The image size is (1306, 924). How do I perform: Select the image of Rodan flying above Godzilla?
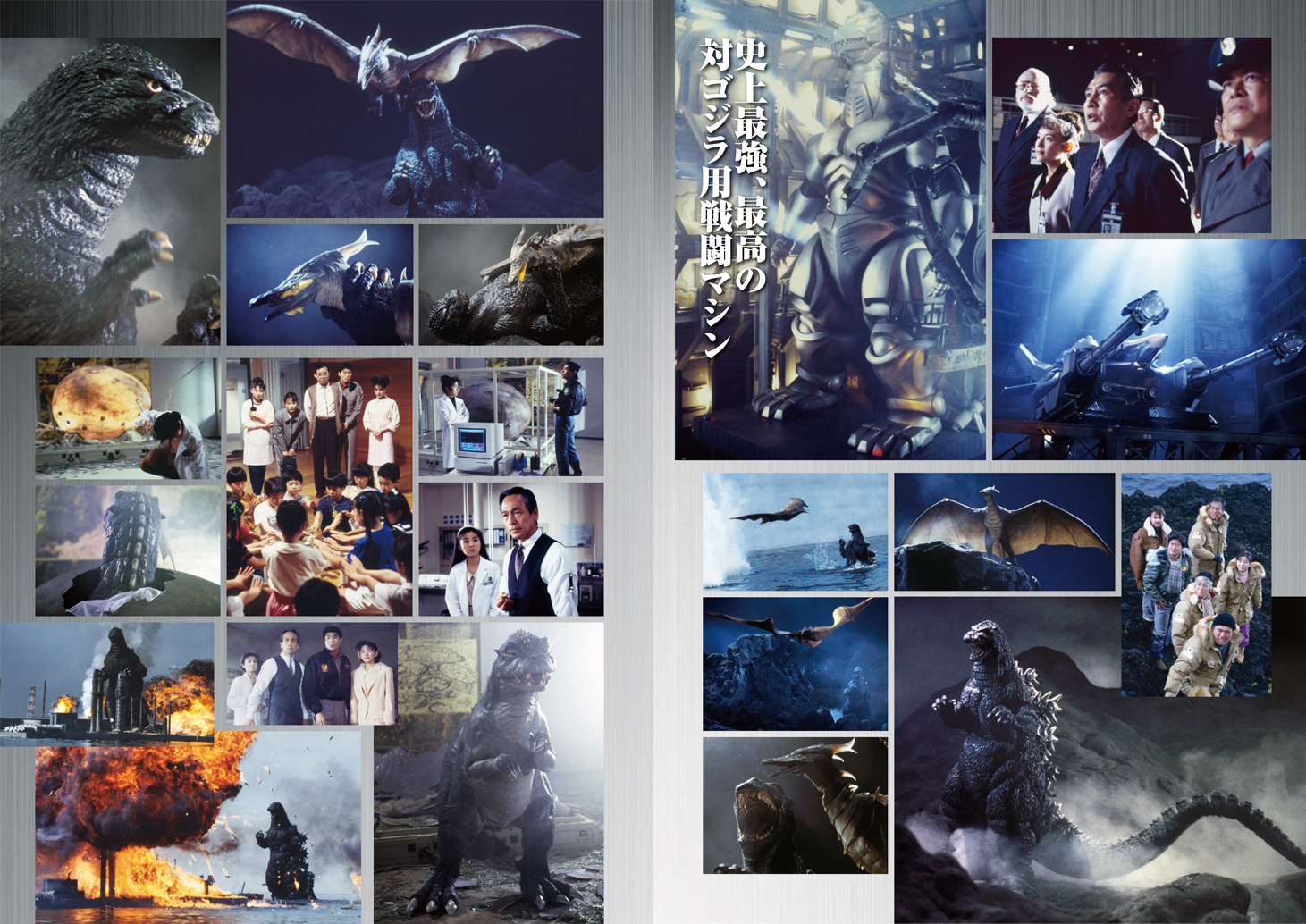tap(415, 109)
